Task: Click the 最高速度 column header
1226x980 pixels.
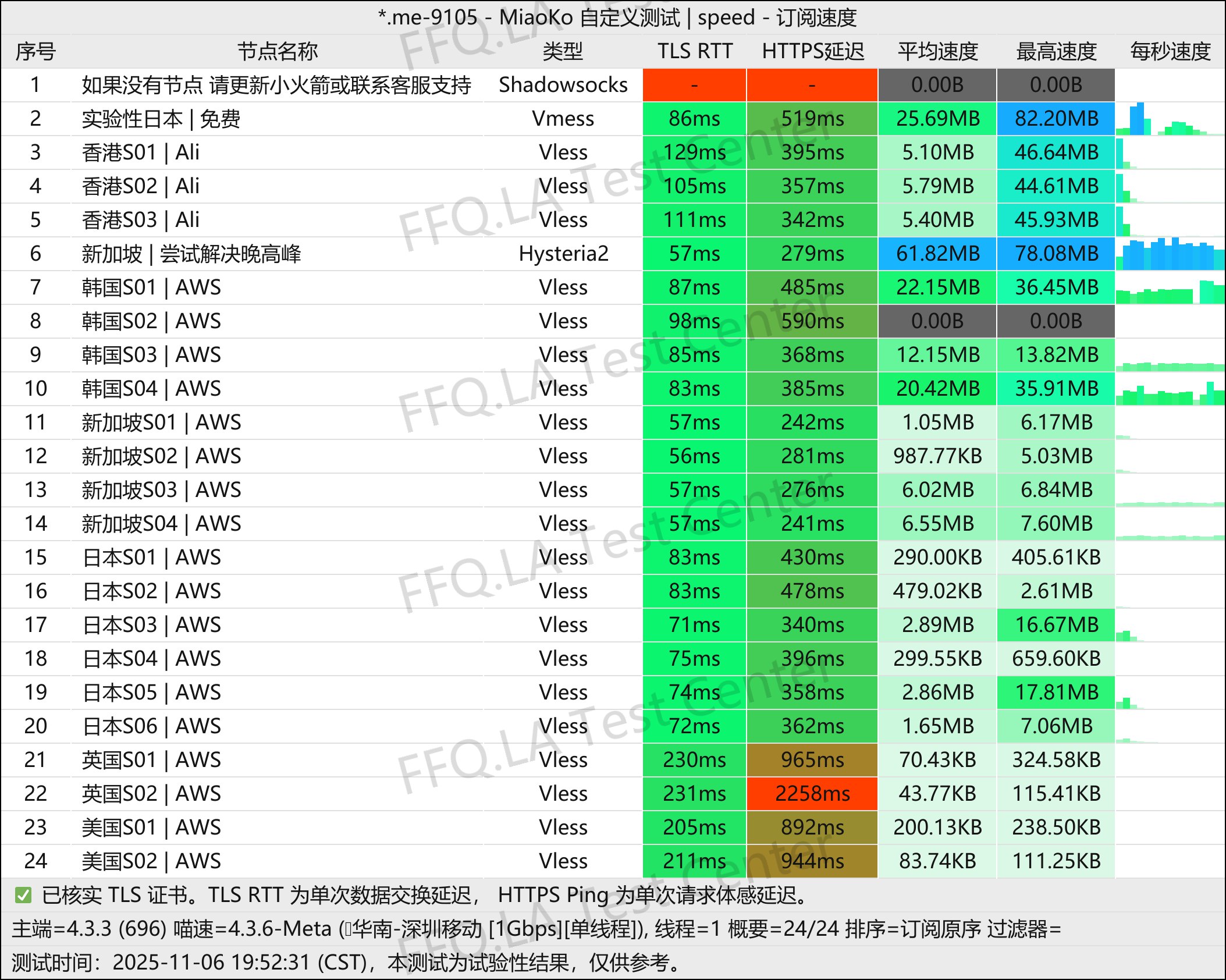Action: (1056, 52)
